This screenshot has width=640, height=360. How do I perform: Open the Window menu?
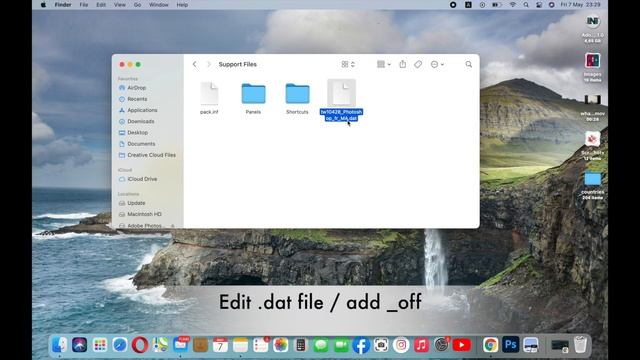pos(159,5)
